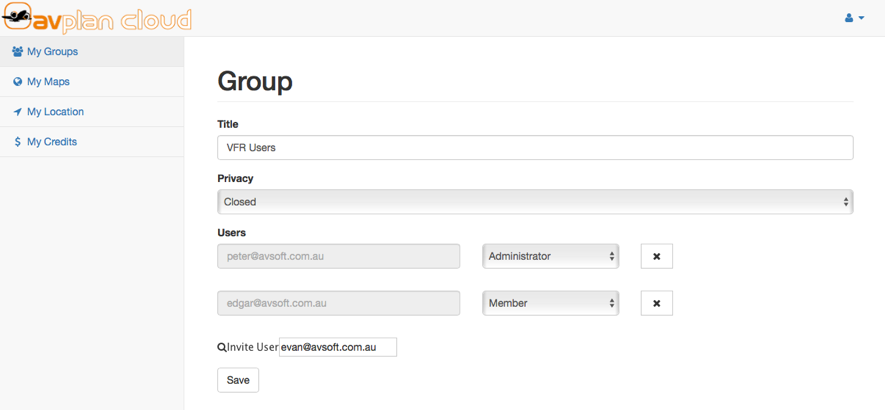Open My Maps from the sidebar
This screenshot has width=885, height=410.
coord(48,82)
